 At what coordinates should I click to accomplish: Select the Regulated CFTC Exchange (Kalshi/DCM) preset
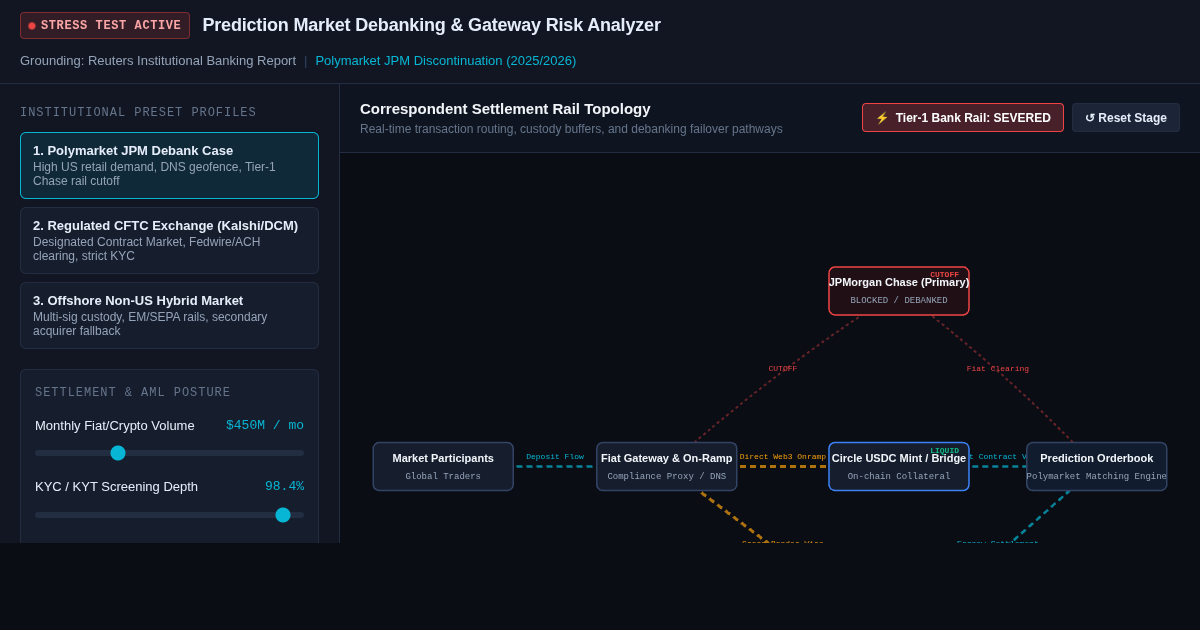pyautogui.click(x=169, y=241)
